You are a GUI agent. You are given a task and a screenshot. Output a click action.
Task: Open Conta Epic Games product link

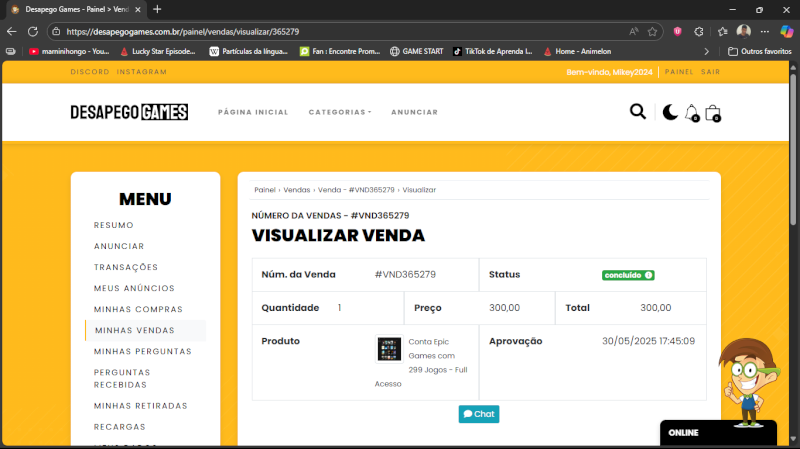pyautogui.click(x=421, y=362)
